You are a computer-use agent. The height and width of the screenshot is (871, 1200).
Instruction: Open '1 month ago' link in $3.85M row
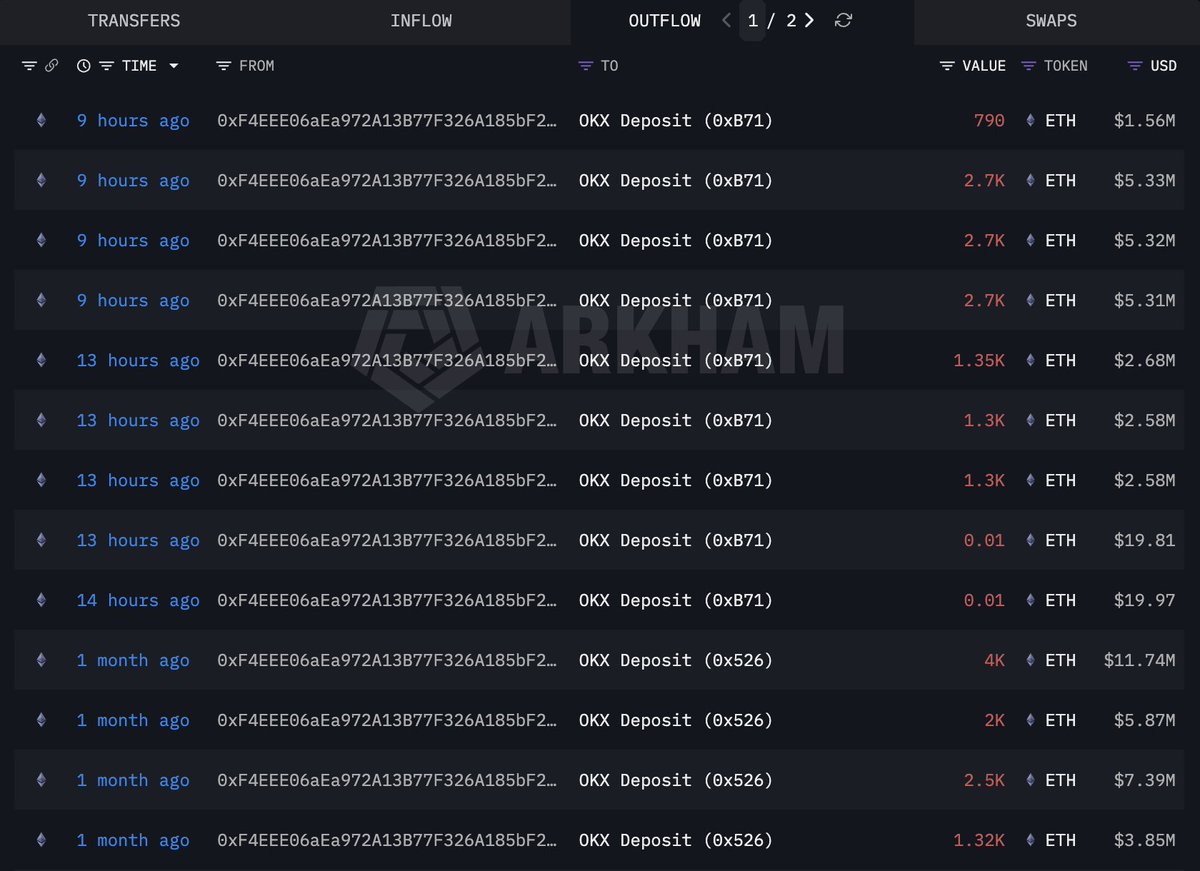coord(133,840)
